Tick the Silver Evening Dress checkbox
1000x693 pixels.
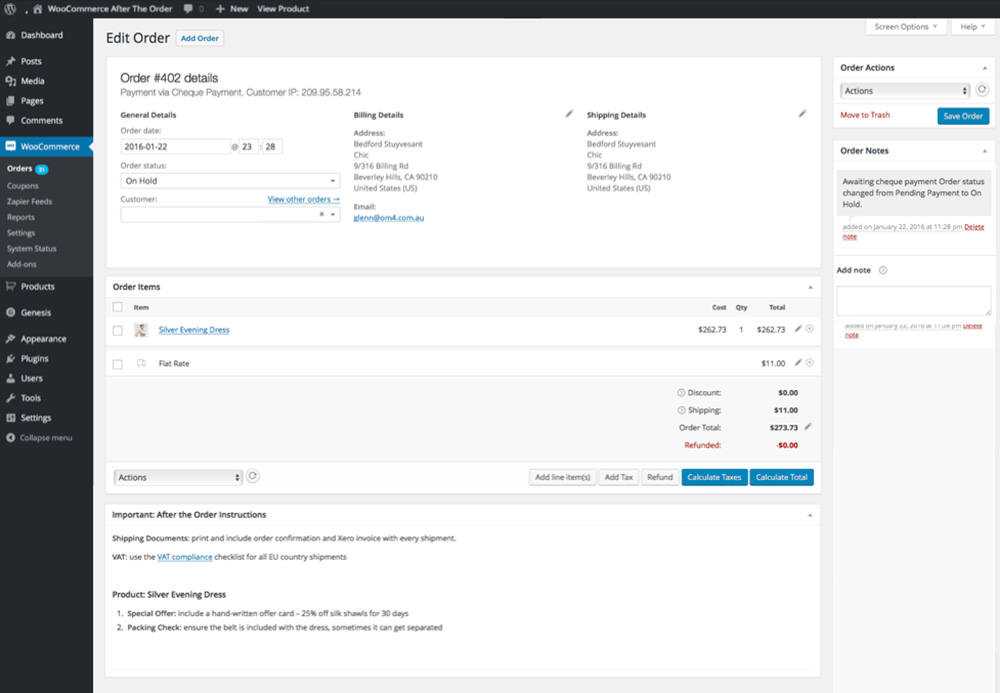point(117,330)
